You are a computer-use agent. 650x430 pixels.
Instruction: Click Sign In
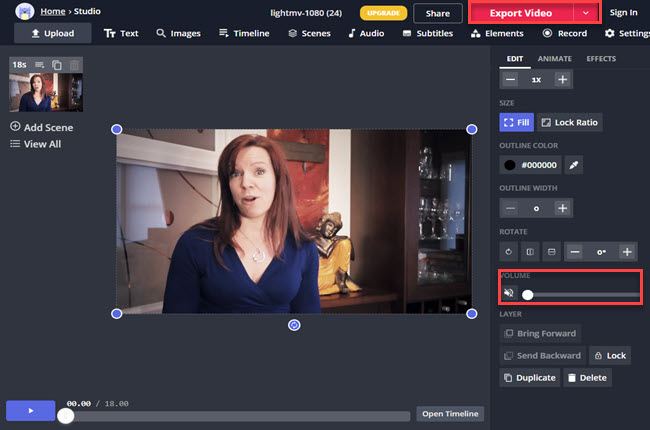point(623,12)
